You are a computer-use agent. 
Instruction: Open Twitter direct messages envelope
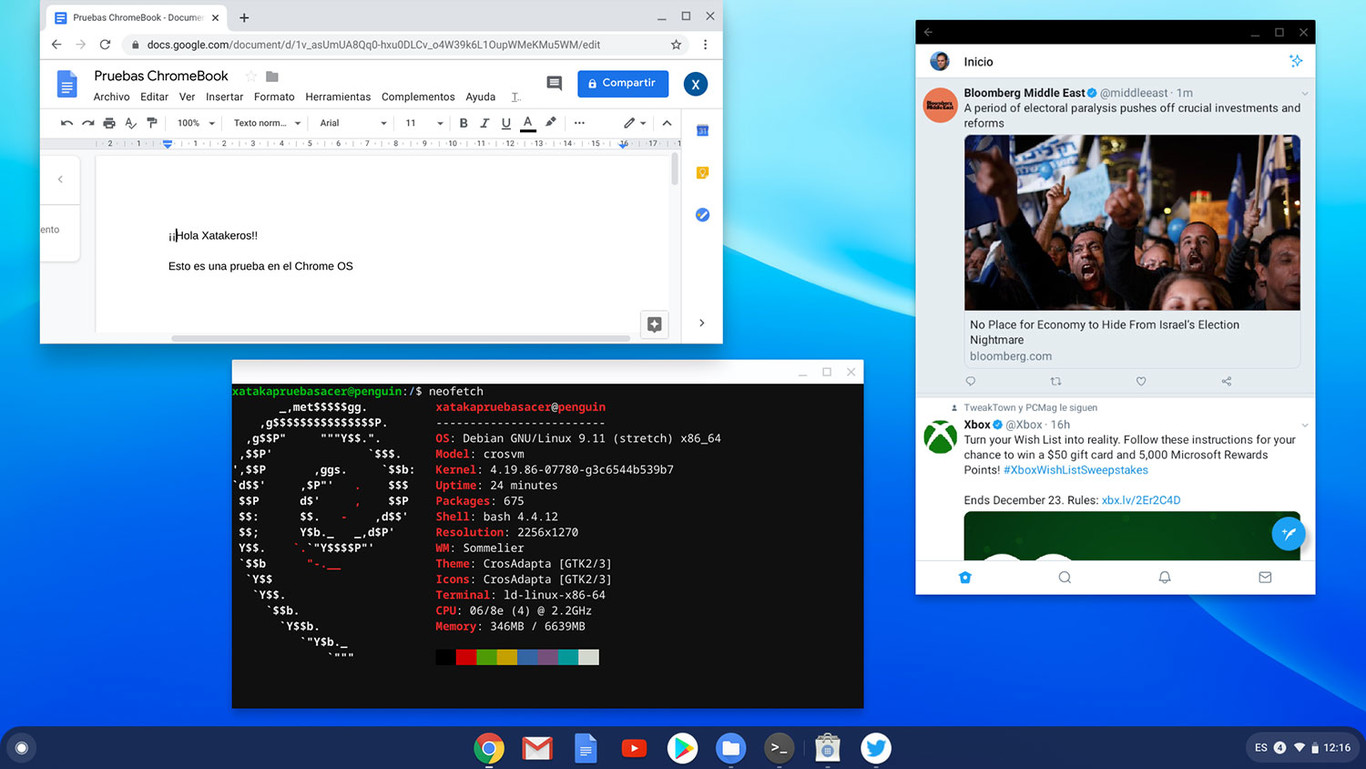coord(1264,577)
